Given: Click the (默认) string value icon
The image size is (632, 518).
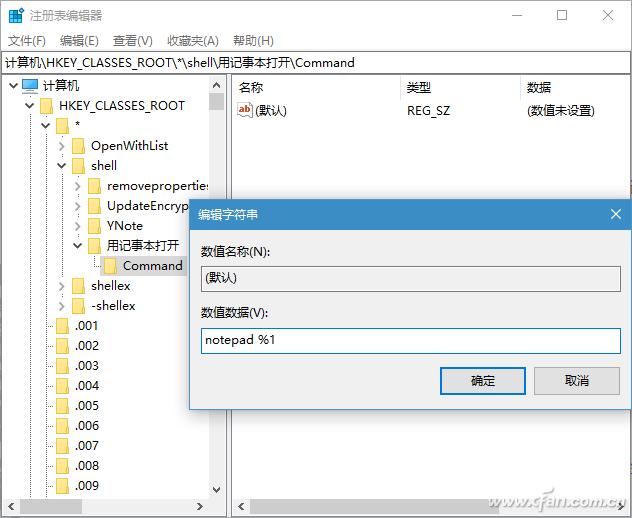Looking at the screenshot, I should coord(245,110).
